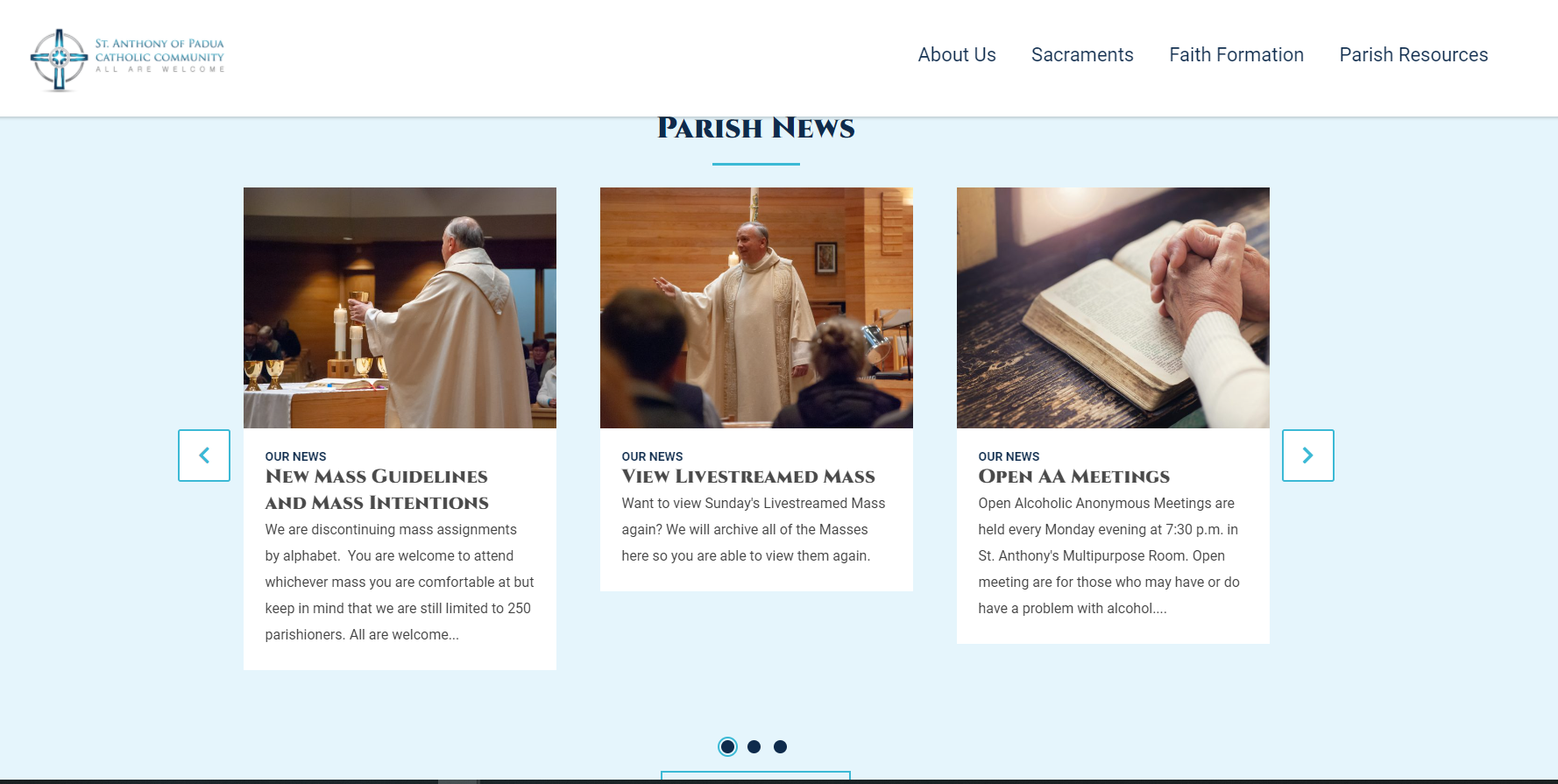Click Our News label above Livestreamed Mass

(x=652, y=456)
